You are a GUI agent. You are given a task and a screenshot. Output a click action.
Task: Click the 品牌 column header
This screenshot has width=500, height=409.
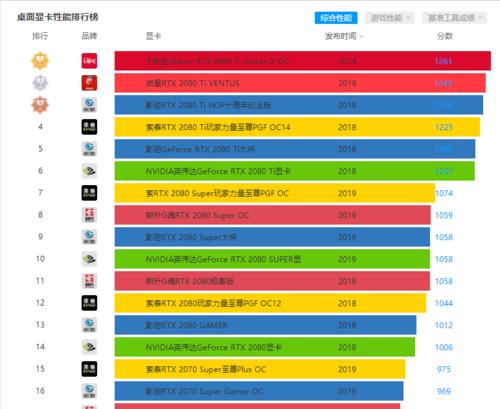pyautogui.click(x=89, y=36)
